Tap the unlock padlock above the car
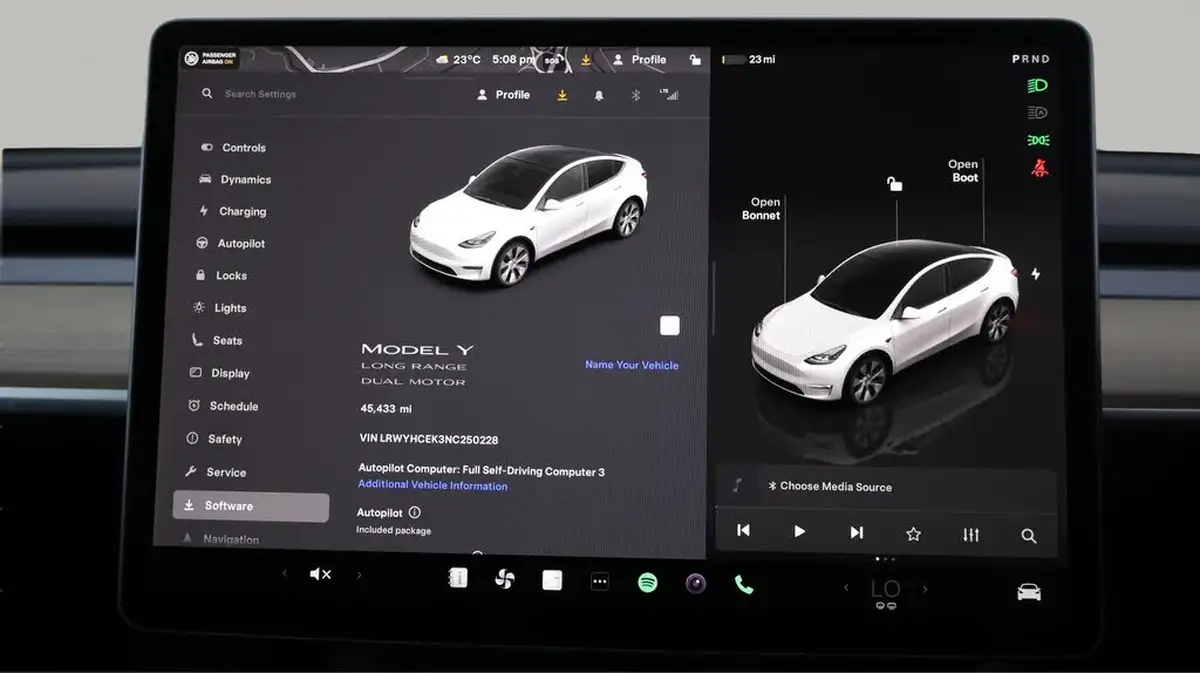This screenshot has height=673, width=1200. [x=895, y=184]
